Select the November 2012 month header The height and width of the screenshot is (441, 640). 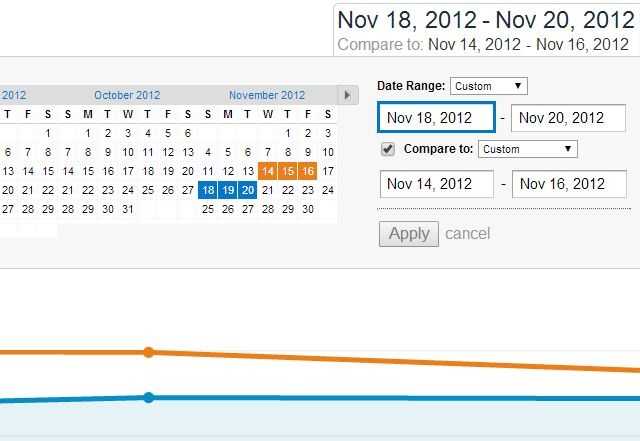pos(267,95)
